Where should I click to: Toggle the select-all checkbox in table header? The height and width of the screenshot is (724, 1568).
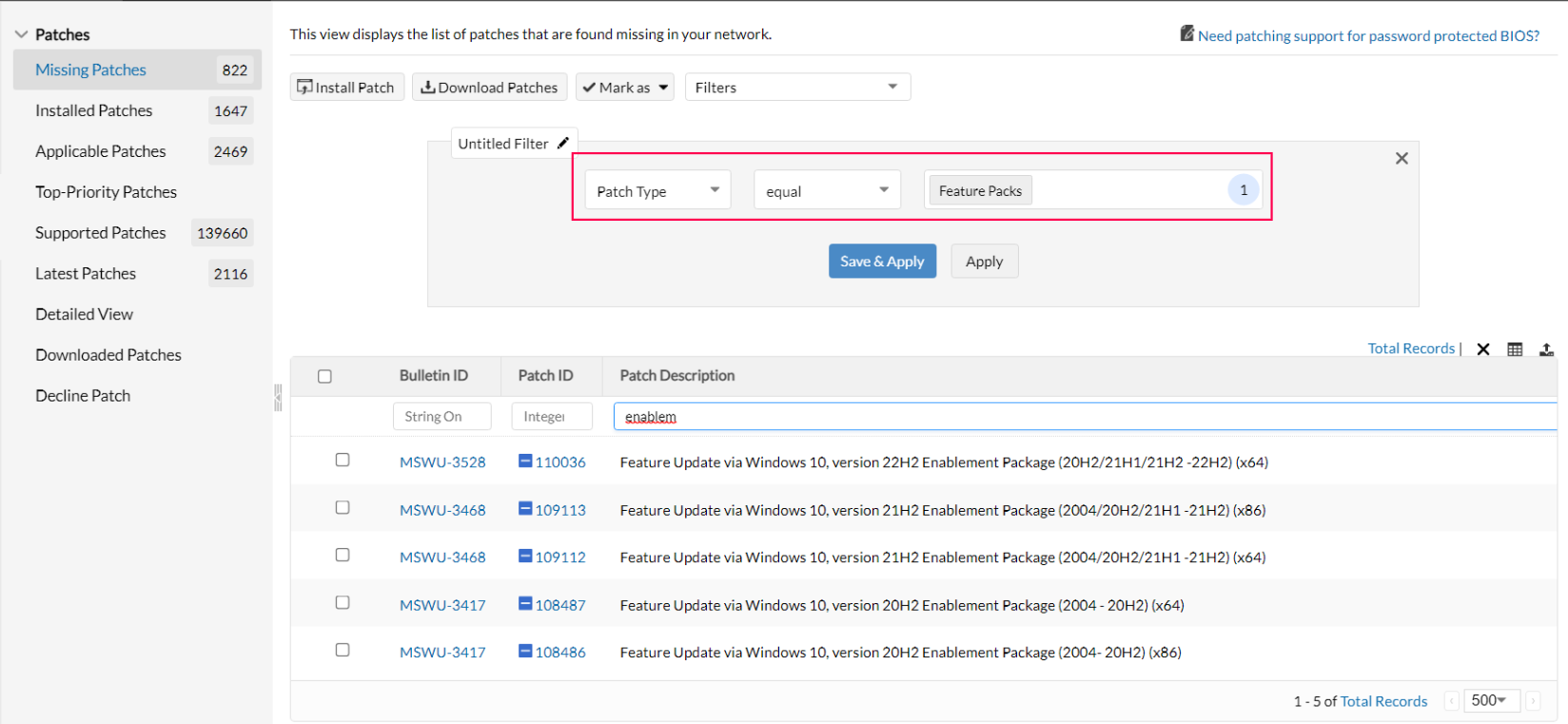(324, 377)
